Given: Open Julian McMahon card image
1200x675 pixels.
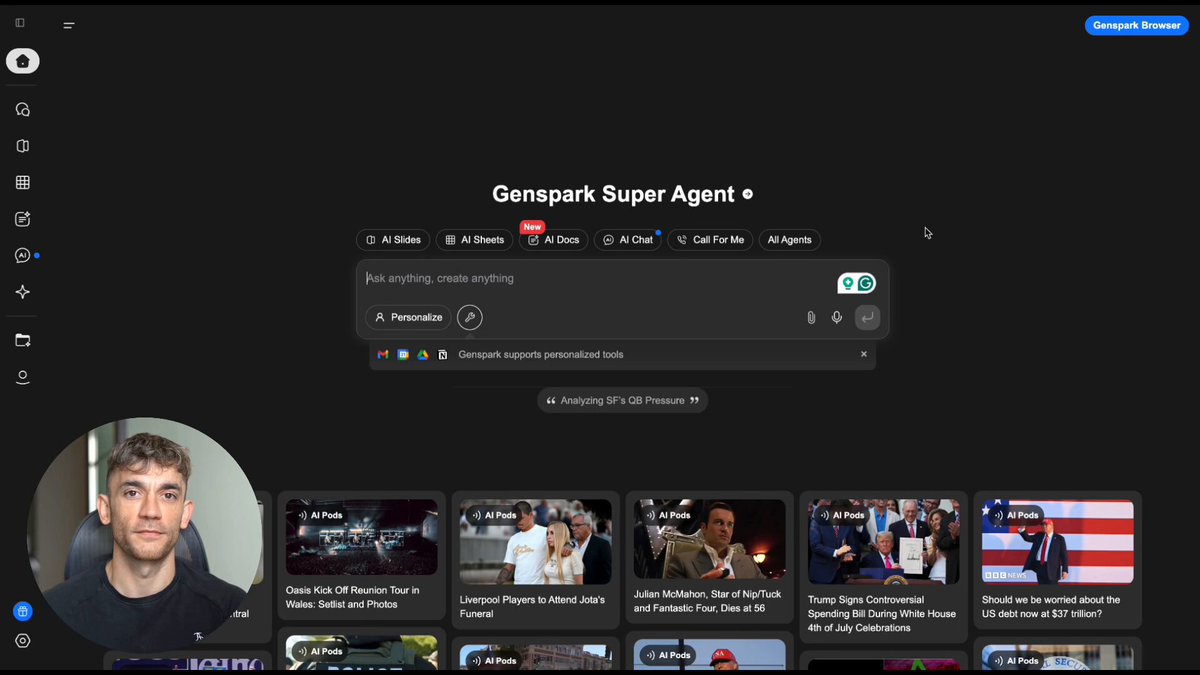Looking at the screenshot, I should tap(709, 539).
